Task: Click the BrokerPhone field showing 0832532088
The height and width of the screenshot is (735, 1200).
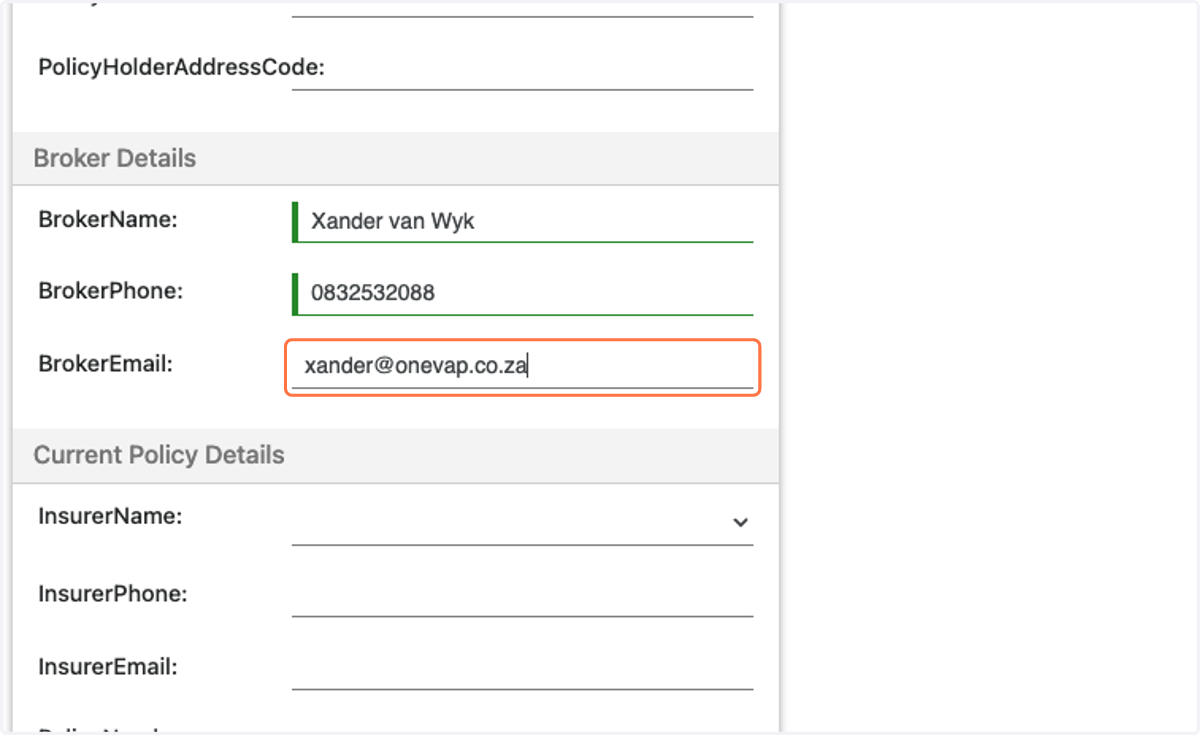Action: point(522,294)
